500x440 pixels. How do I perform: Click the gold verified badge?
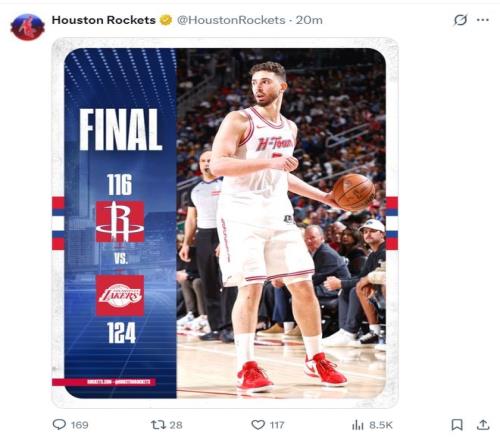point(166,20)
